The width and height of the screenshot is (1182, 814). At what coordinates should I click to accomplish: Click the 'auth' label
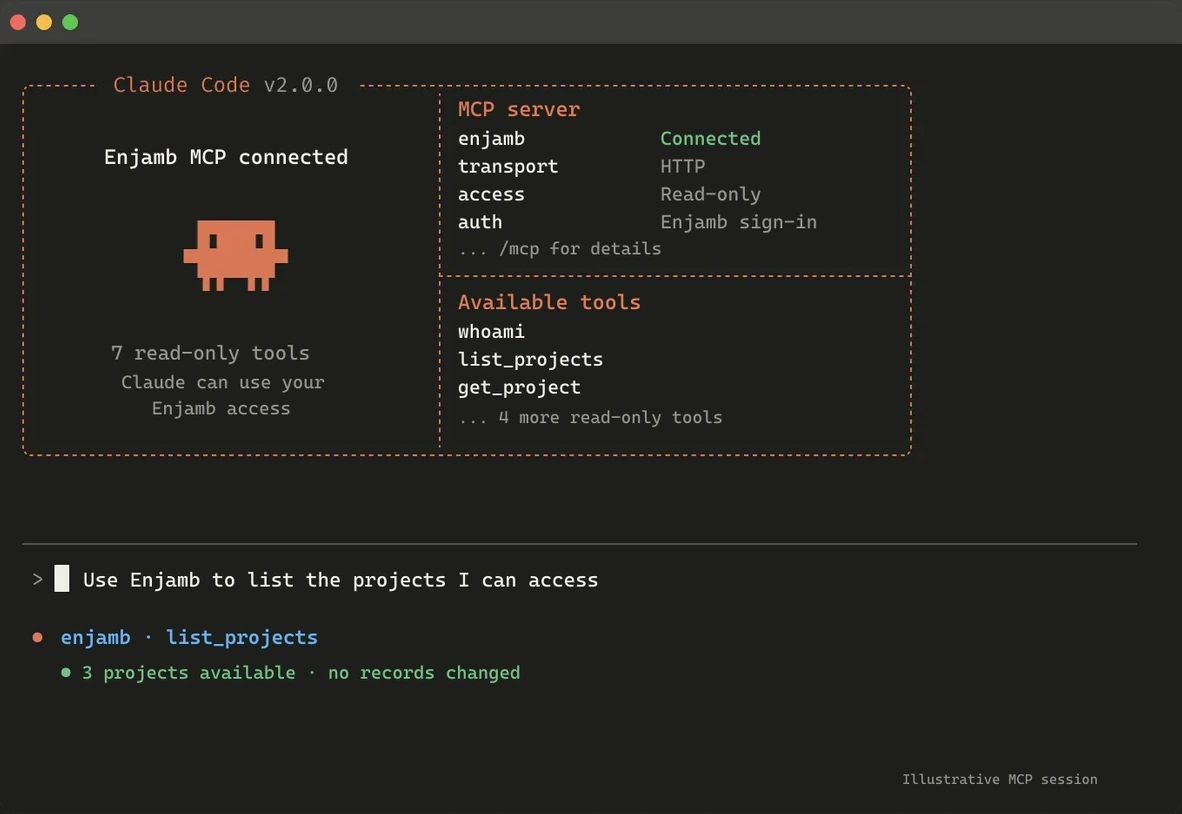(x=480, y=222)
